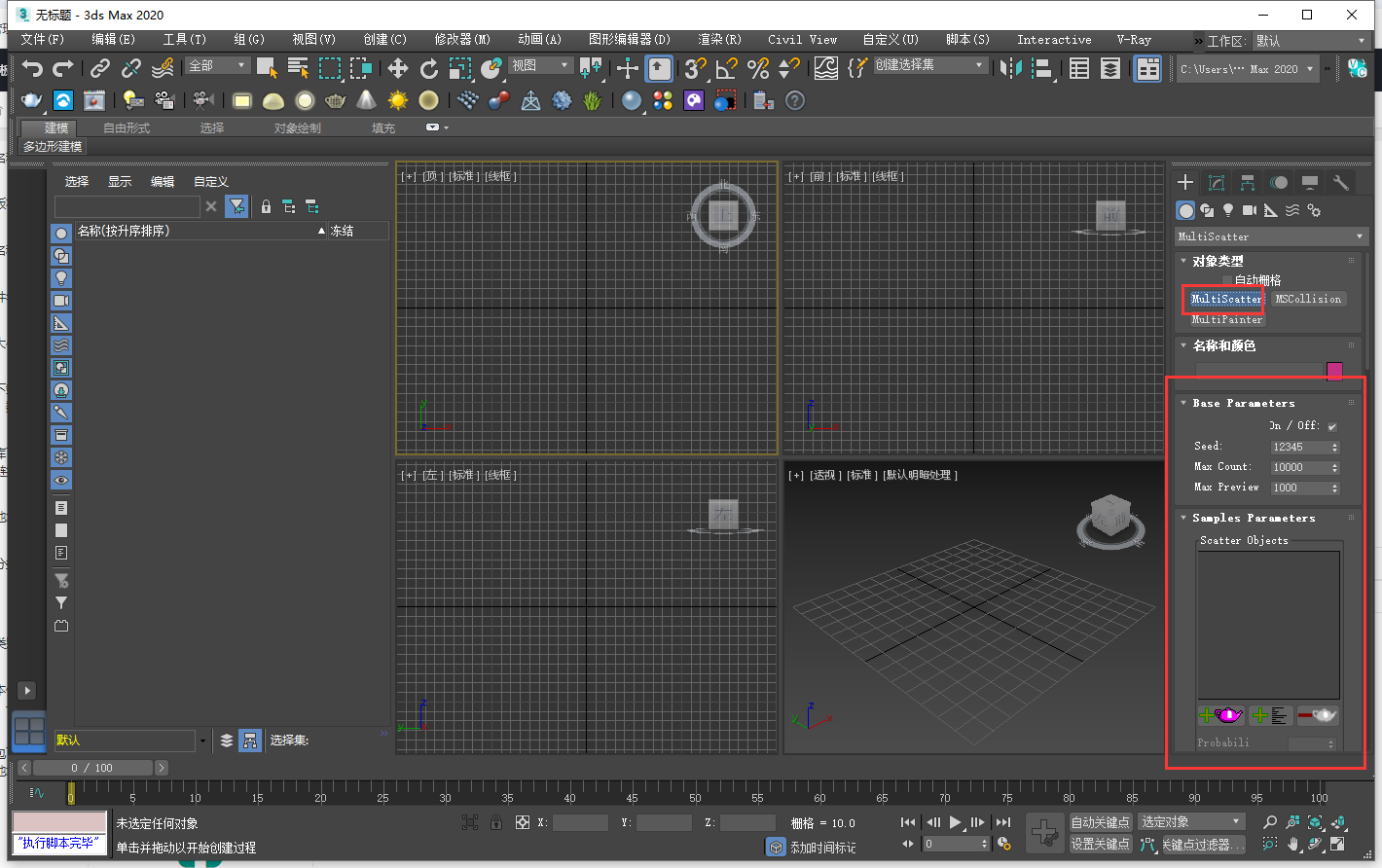
Task: Open the MultiScatter category dropdown
Action: pos(1271,236)
